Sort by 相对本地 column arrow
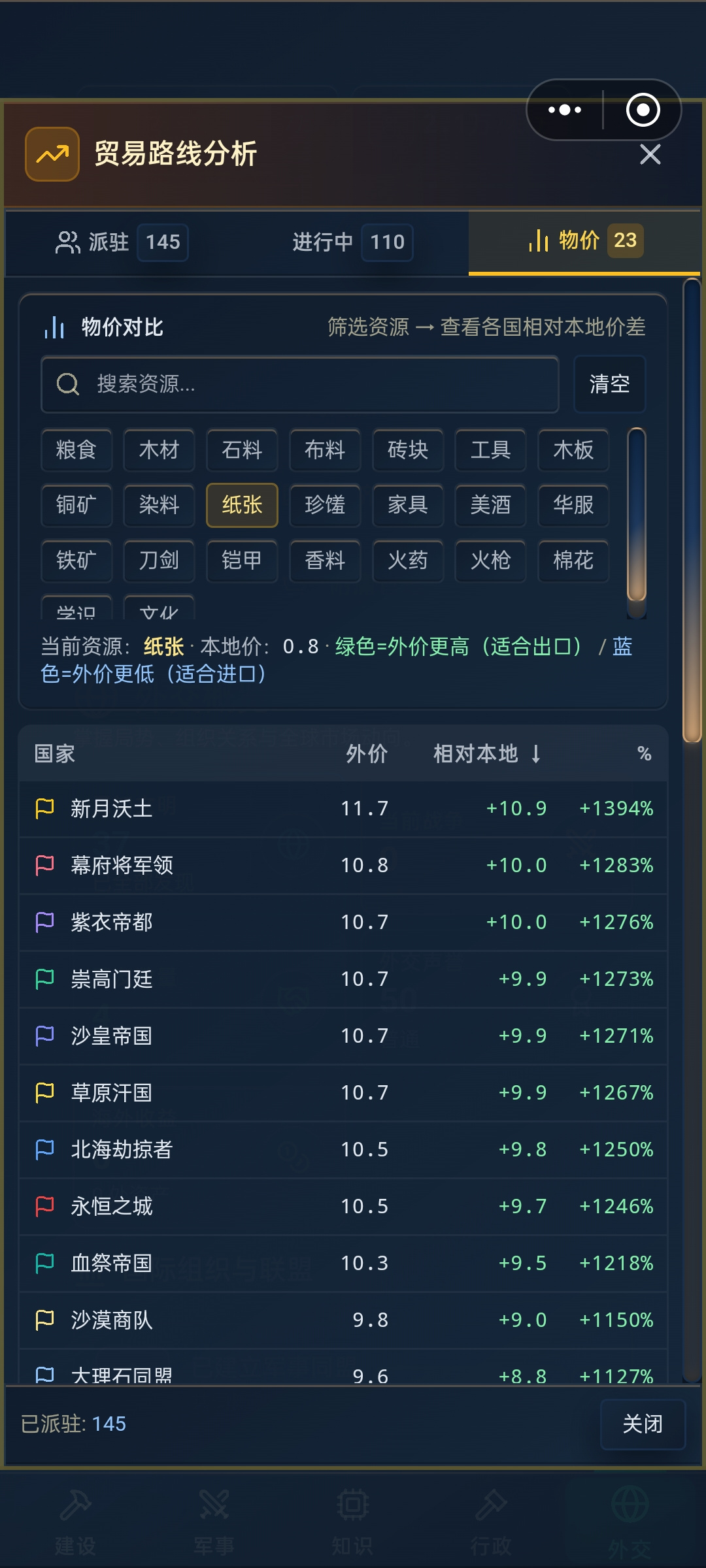The image size is (706, 1568). 536,754
